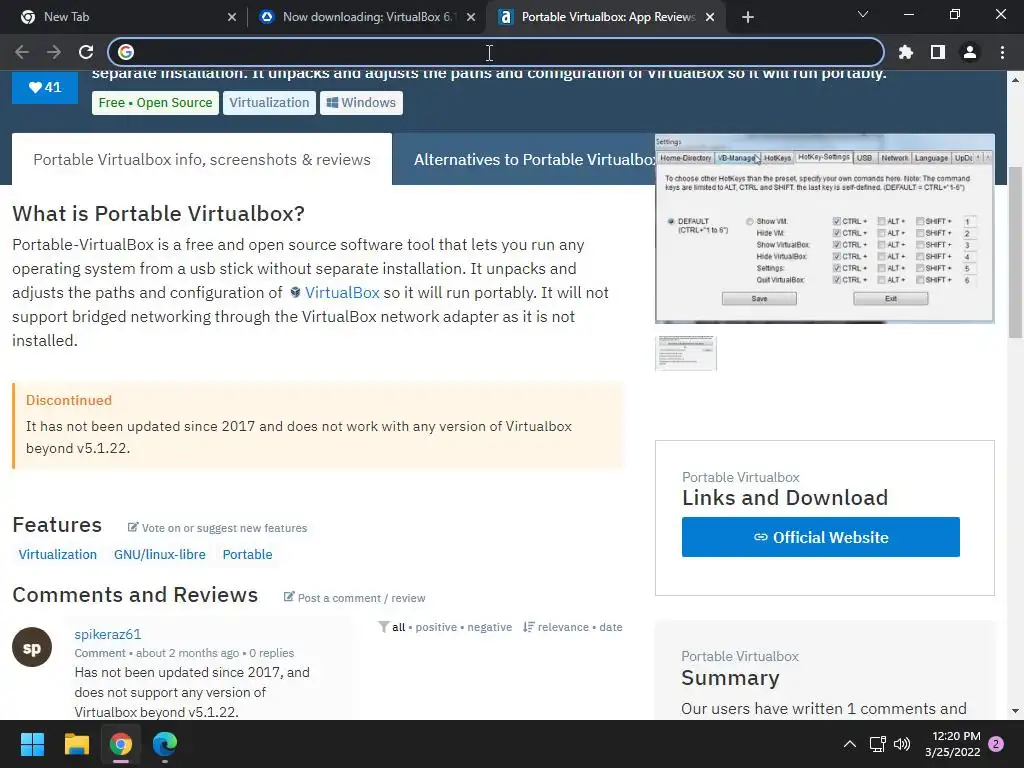Viewport: 1024px width, 768px height.
Task: Reload the current page
Action: [x=86, y=52]
